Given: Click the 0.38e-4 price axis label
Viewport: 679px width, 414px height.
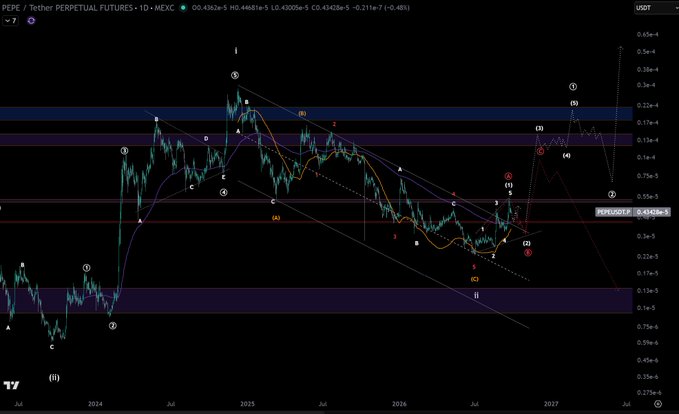Looking at the screenshot, I should click(647, 69).
